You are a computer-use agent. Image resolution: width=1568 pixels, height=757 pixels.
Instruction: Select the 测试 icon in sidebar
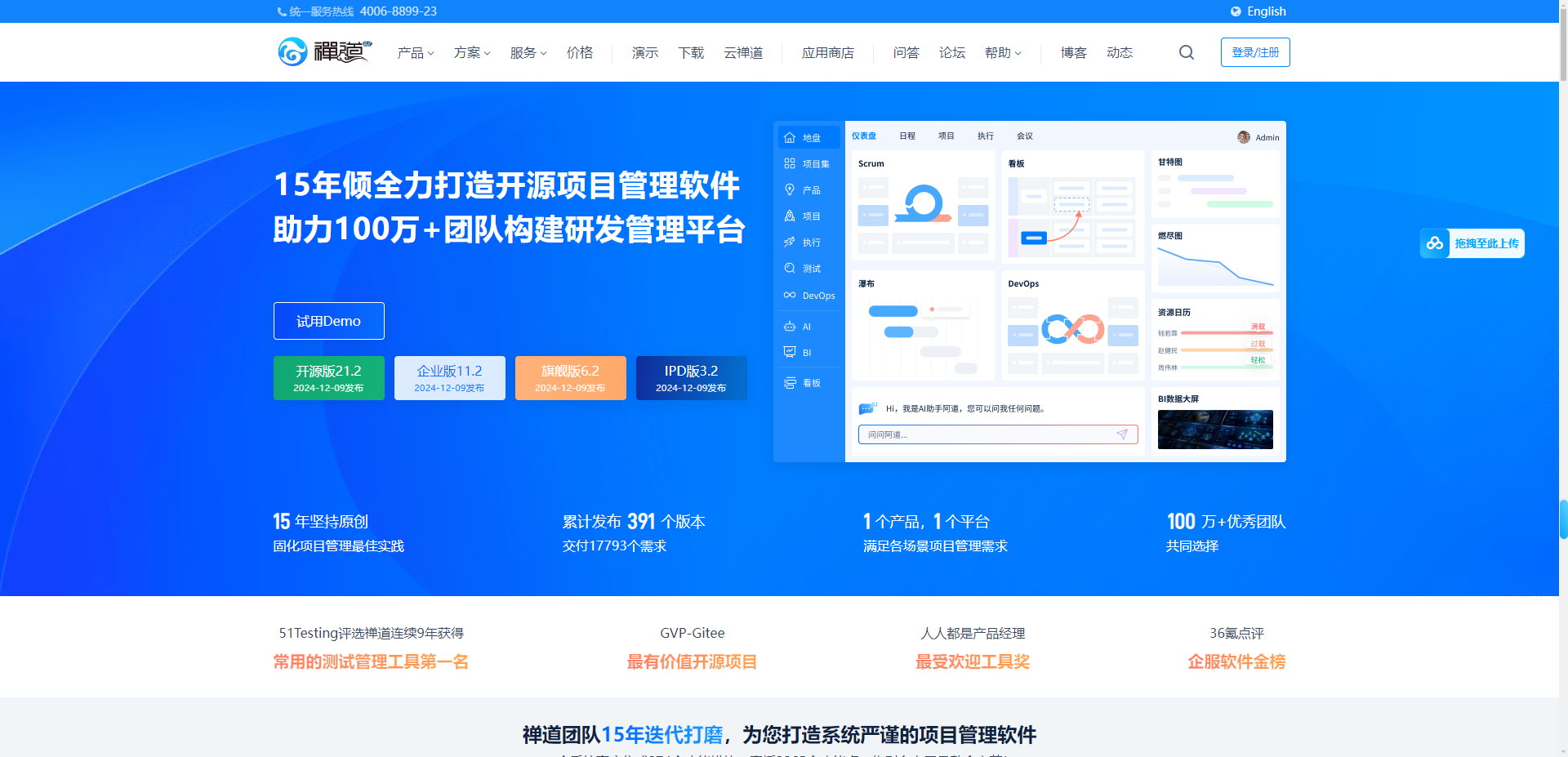tap(790, 268)
